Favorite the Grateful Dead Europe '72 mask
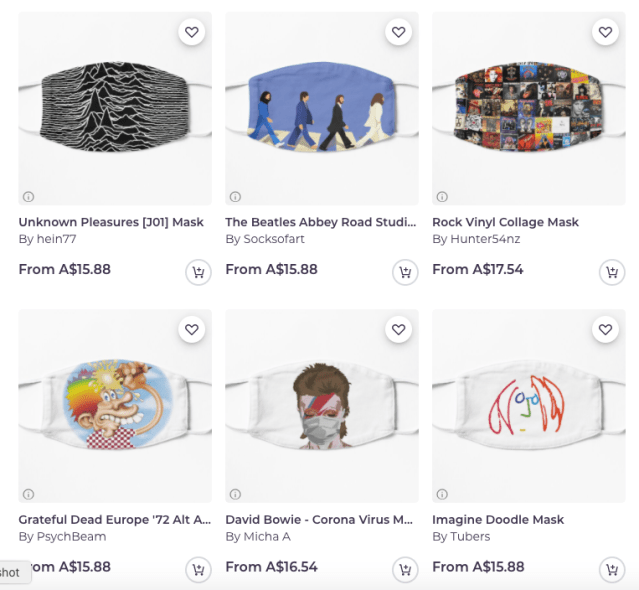 [x=192, y=330]
